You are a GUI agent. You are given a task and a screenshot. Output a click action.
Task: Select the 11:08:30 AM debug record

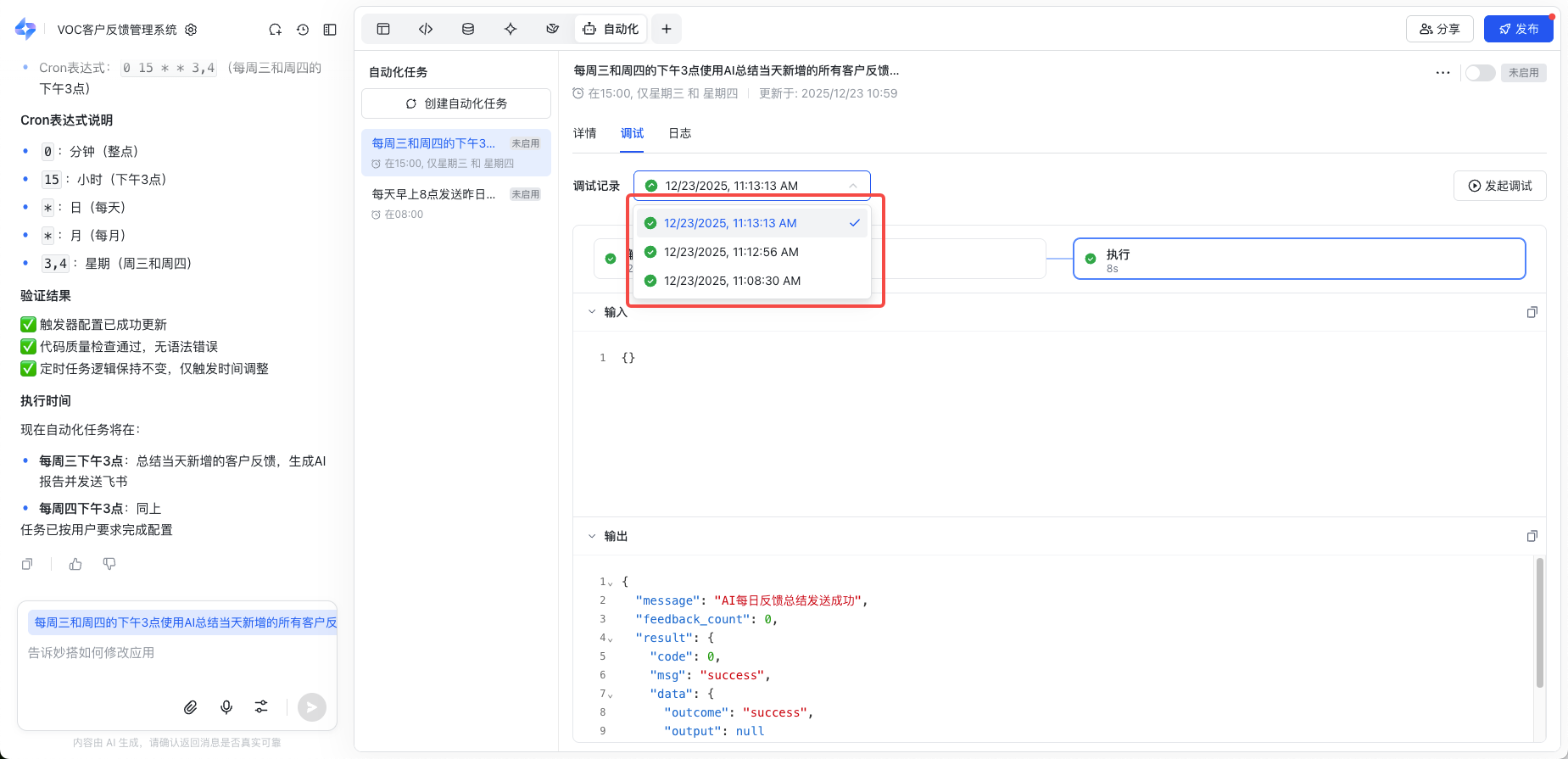tap(731, 281)
